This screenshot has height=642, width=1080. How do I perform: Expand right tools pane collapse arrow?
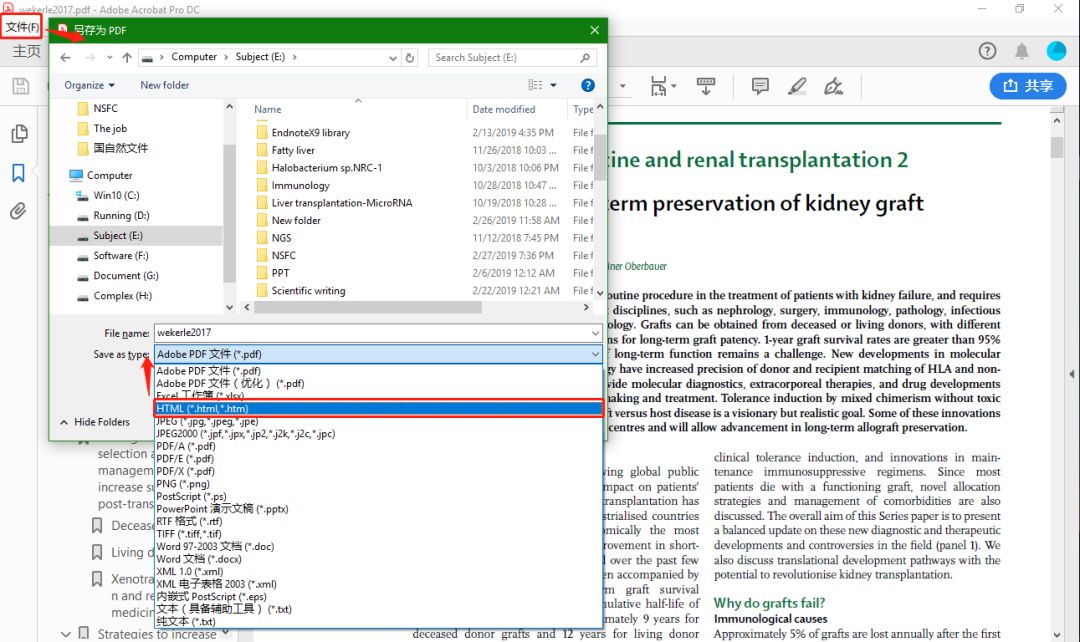[1072, 374]
